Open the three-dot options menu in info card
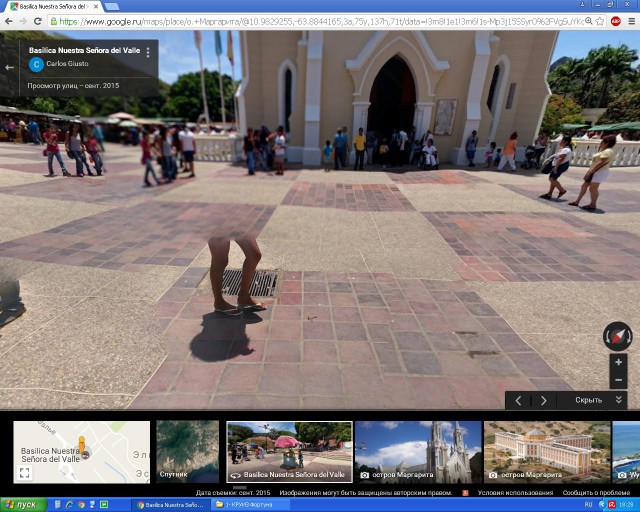Screen dimensions: 640x512 tap(148, 52)
